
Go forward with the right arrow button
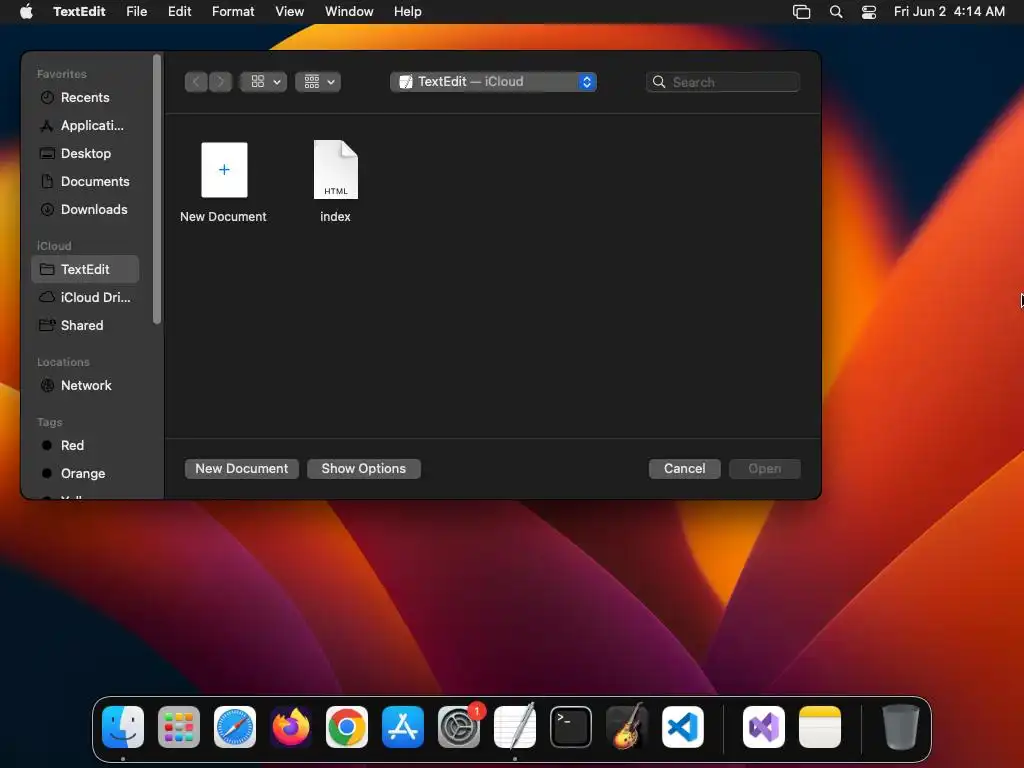click(x=220, y=82)
